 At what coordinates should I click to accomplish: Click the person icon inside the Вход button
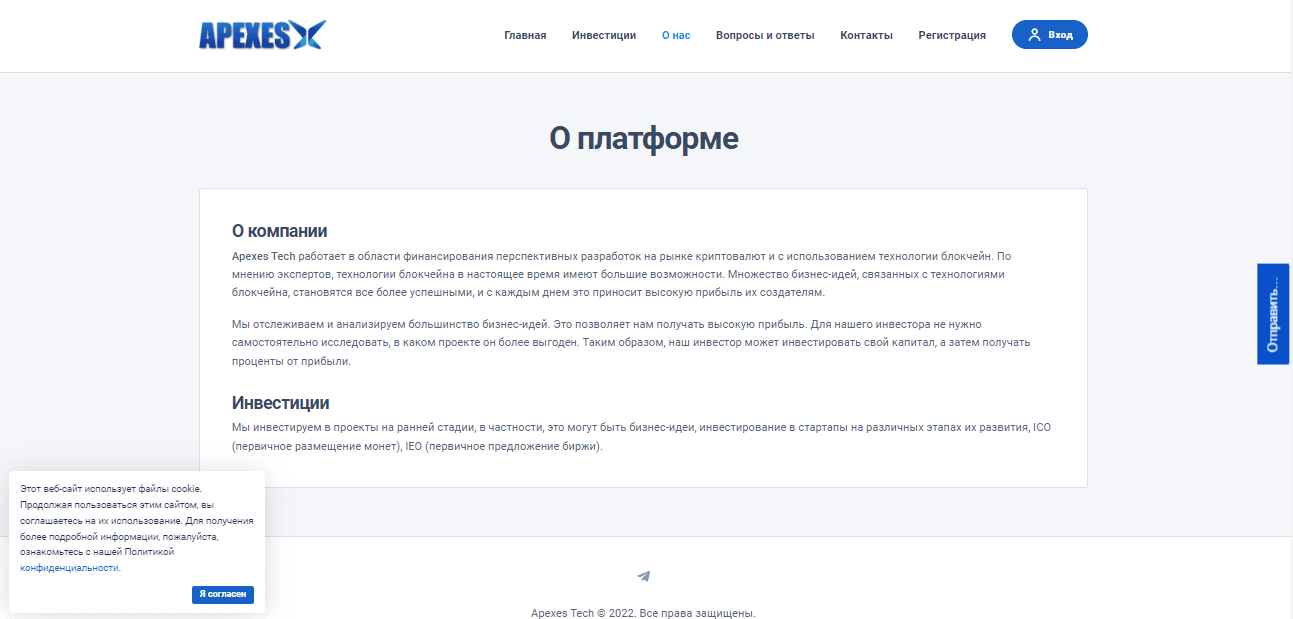pos(1034,34)
